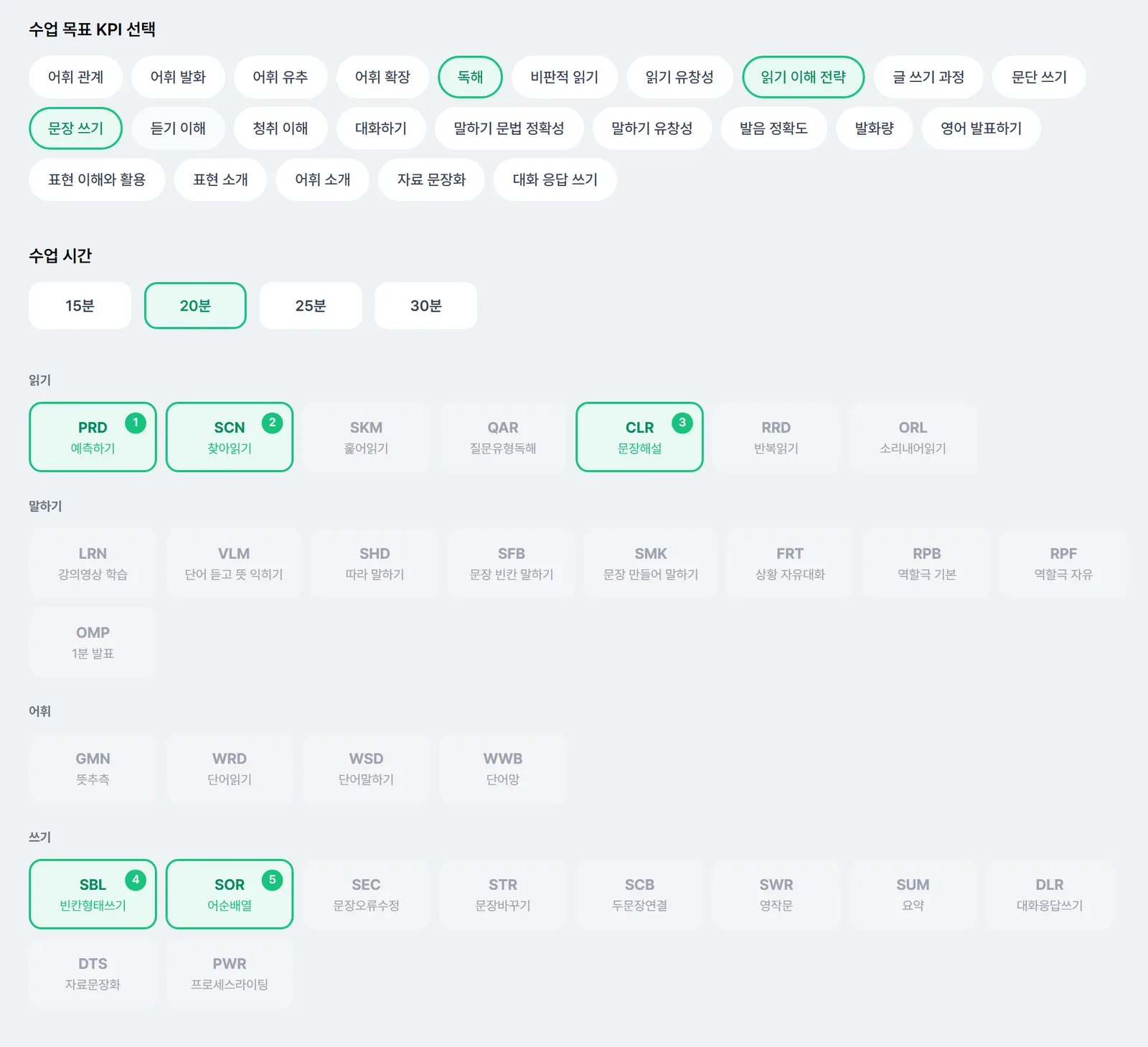Add the SHD 따라 말하기 activity

tap(375, 563)
